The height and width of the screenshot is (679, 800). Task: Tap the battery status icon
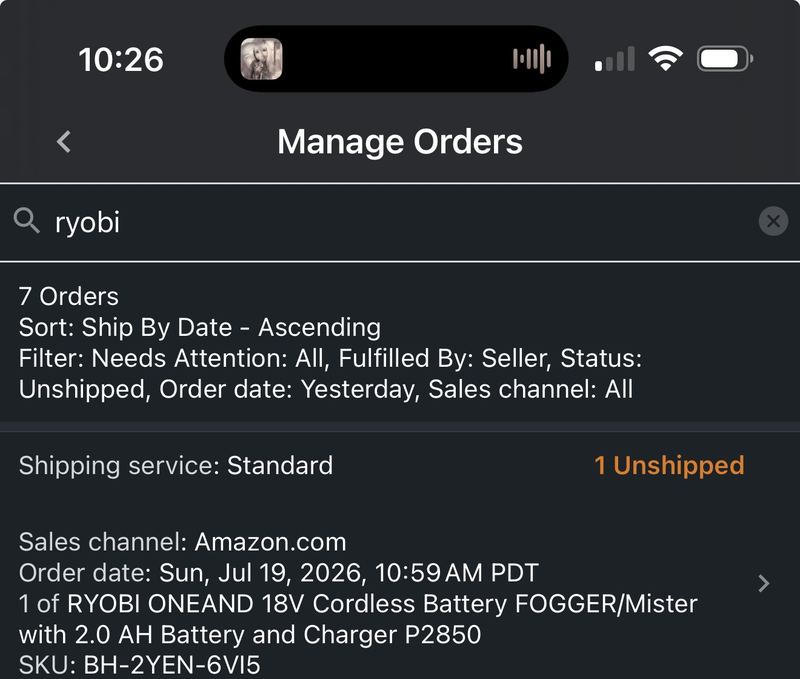click(x=724, y=59)
